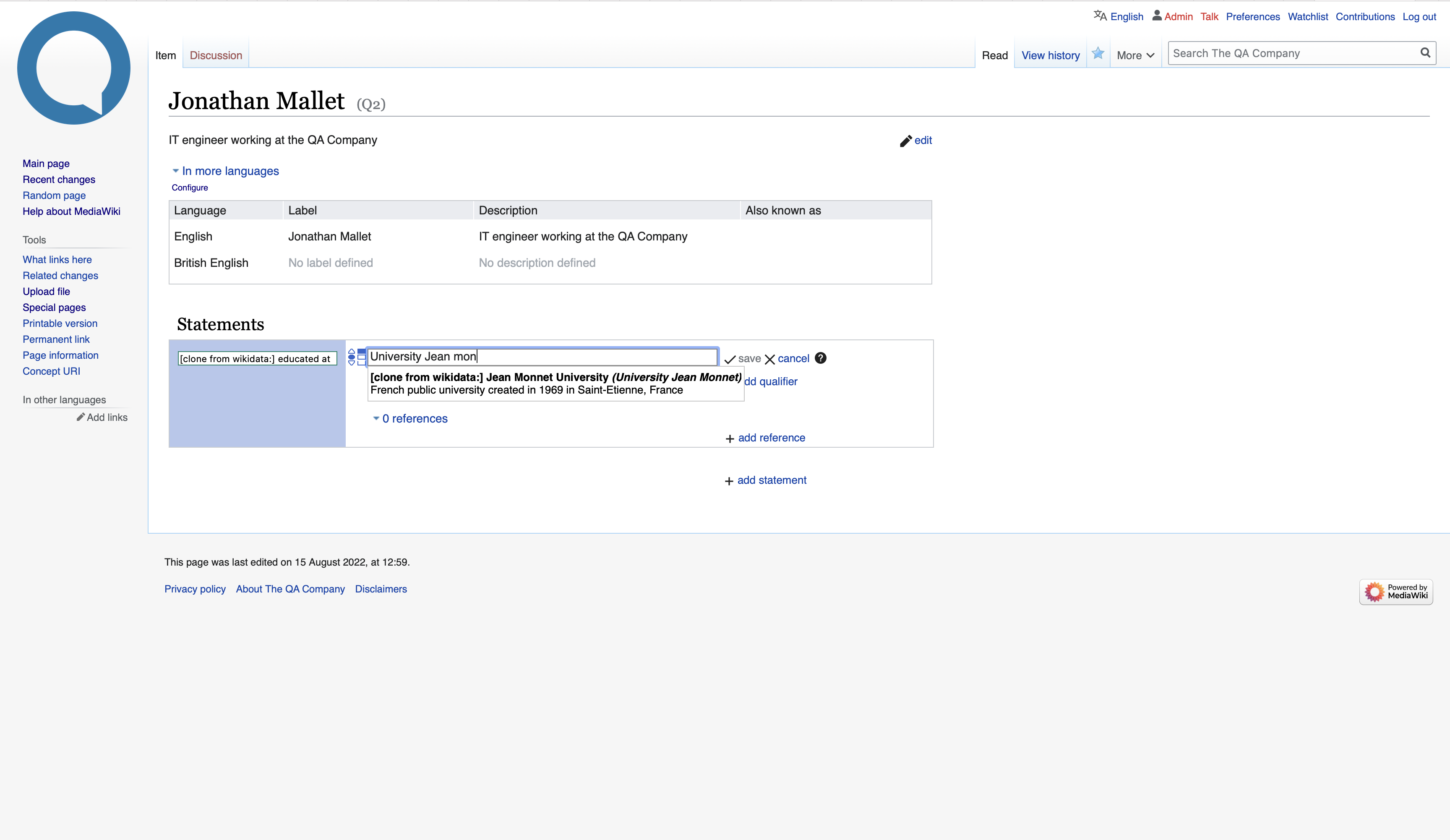The image size is (1450, 840).
Task: Open Printable version
Action: (60, 323)
